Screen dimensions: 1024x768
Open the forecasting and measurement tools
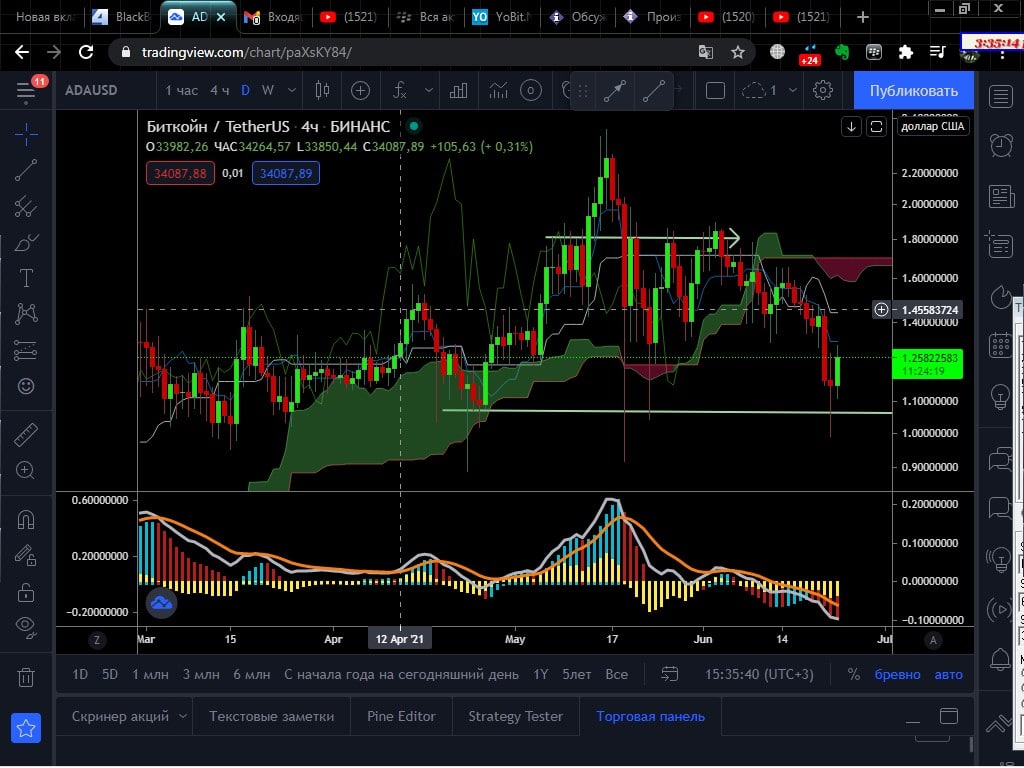26,350
